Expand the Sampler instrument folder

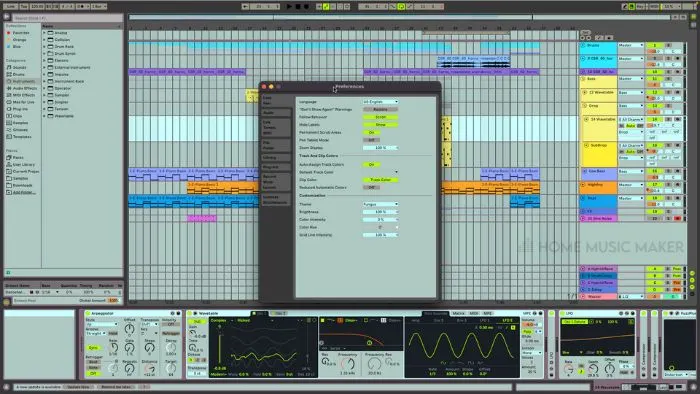(44, 95)
